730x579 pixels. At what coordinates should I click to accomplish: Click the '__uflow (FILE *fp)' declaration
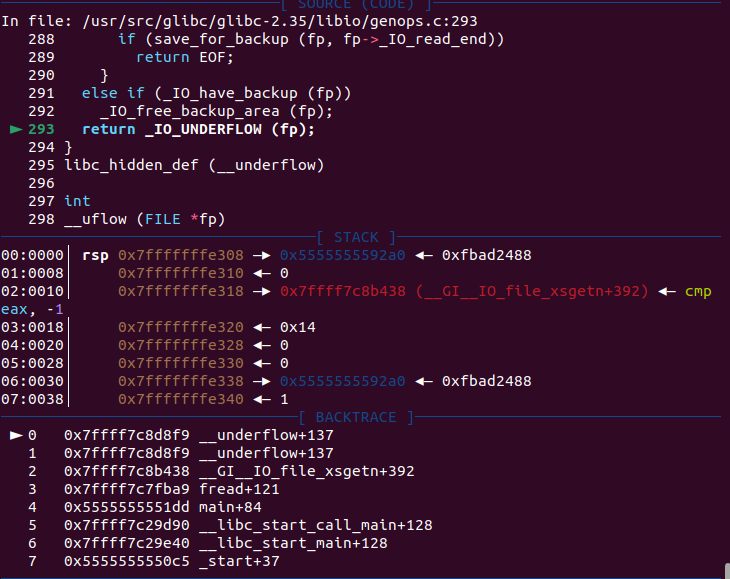[145, 219]
